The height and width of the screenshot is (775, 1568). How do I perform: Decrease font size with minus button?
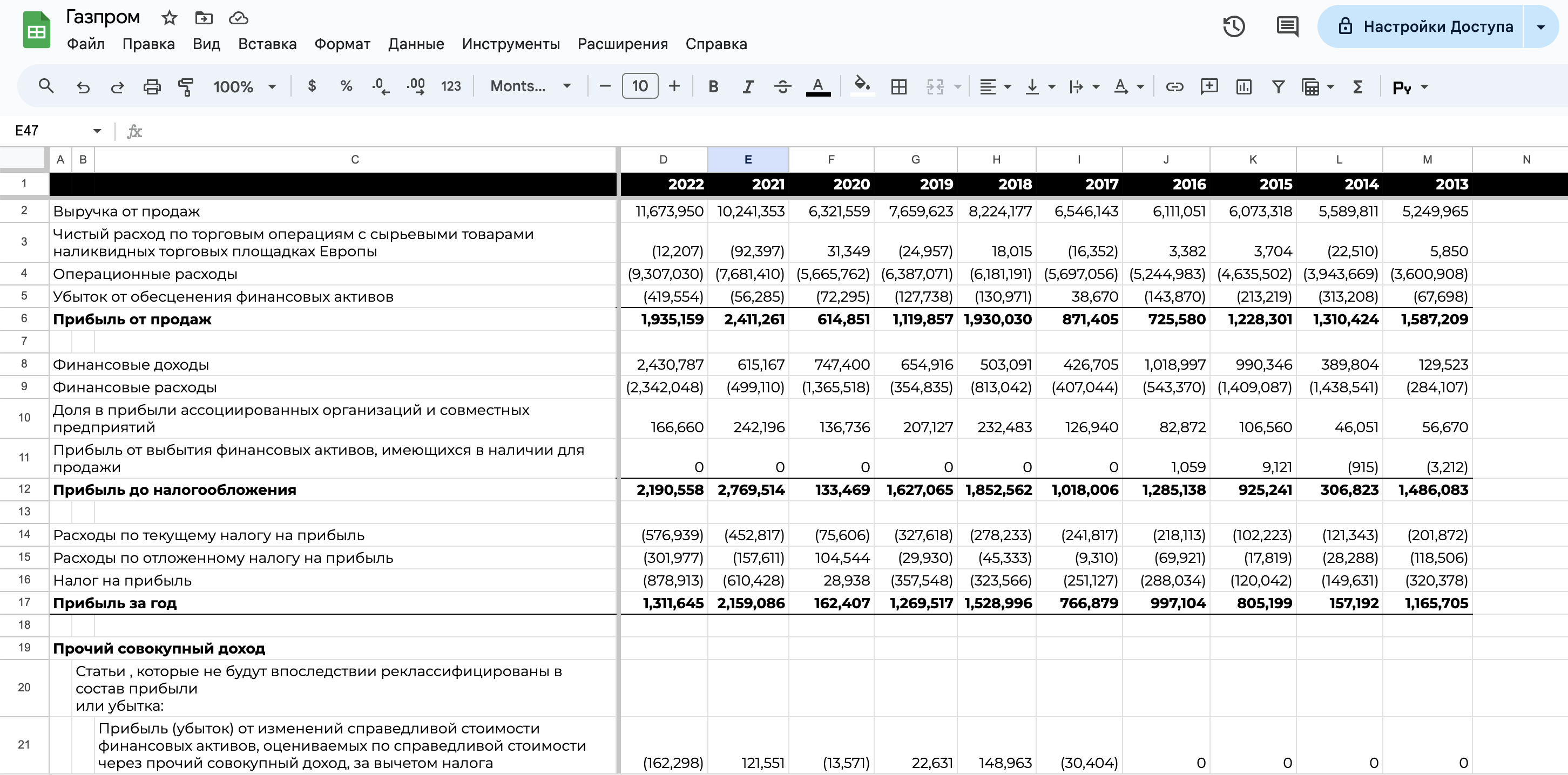tap(604, 86)
